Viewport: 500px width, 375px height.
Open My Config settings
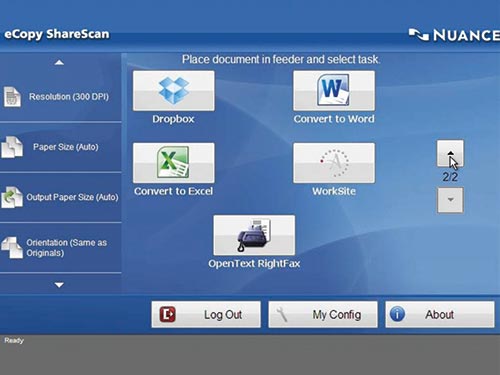click(x=323, y=314)
